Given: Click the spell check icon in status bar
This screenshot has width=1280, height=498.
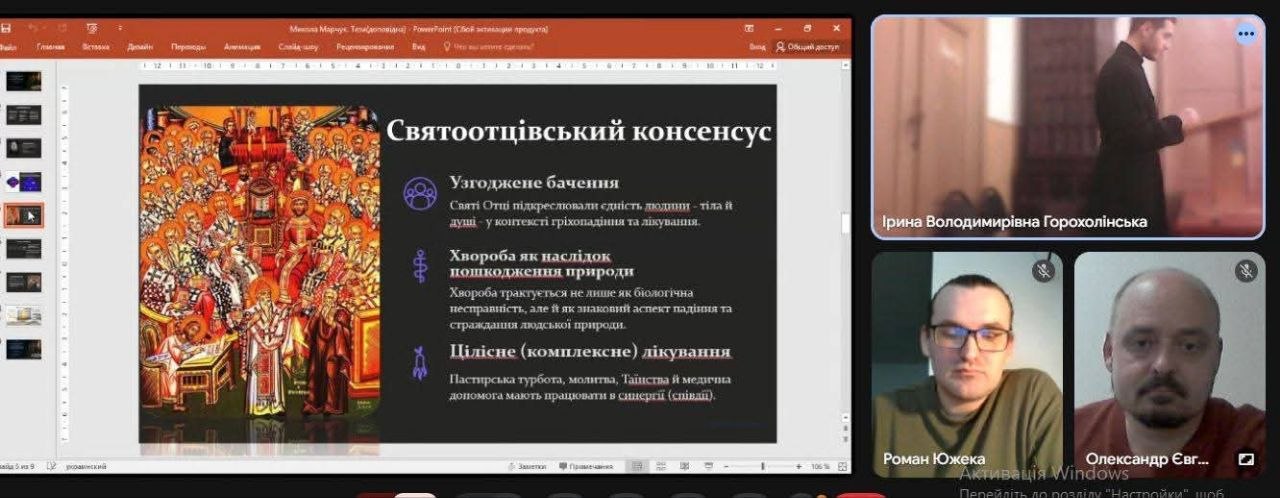Looking at the screenshot, I should [x=53, y=466].
